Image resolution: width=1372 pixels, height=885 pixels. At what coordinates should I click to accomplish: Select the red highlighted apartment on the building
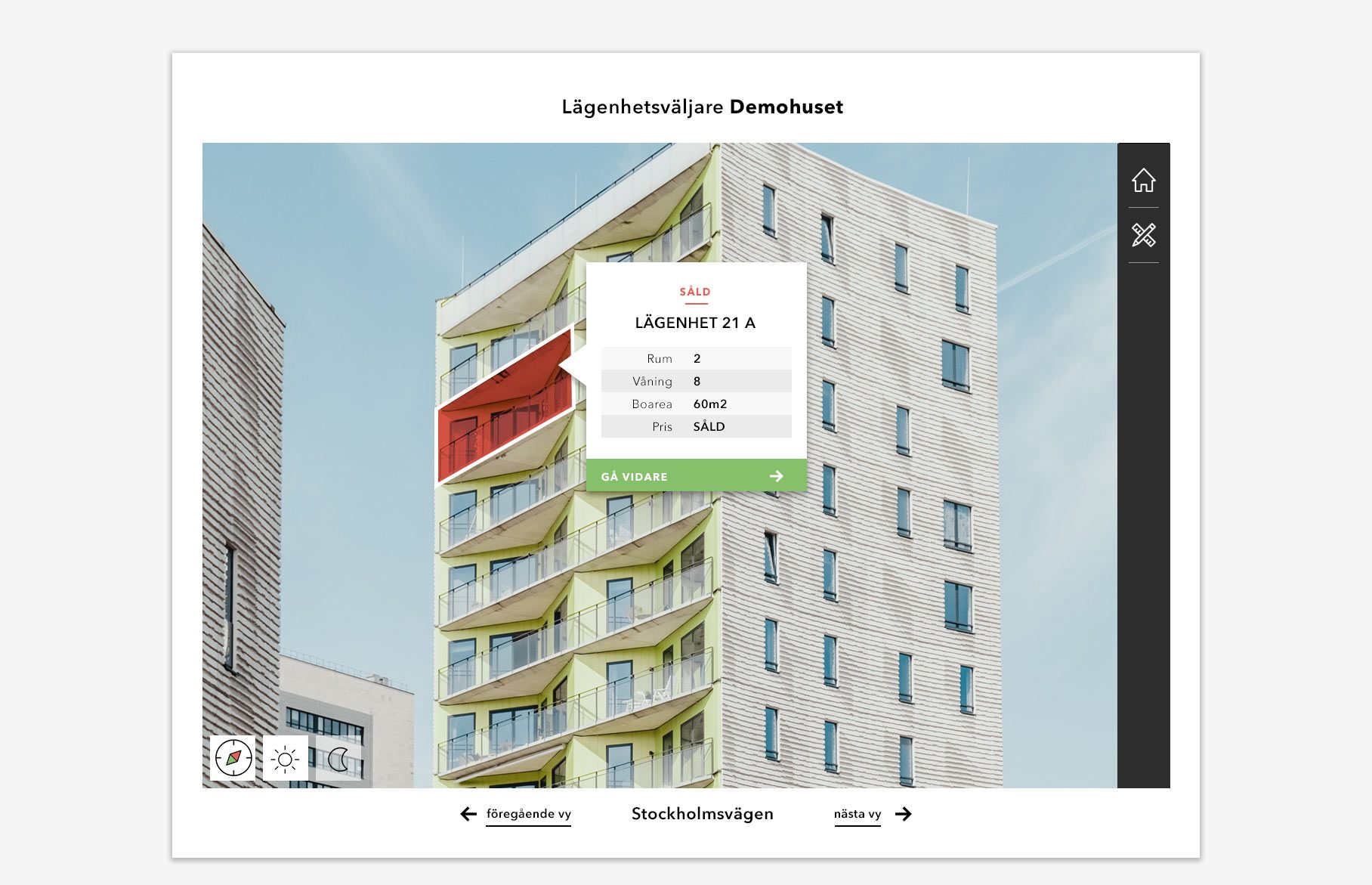pyautogui.click(x=504, y=407)
